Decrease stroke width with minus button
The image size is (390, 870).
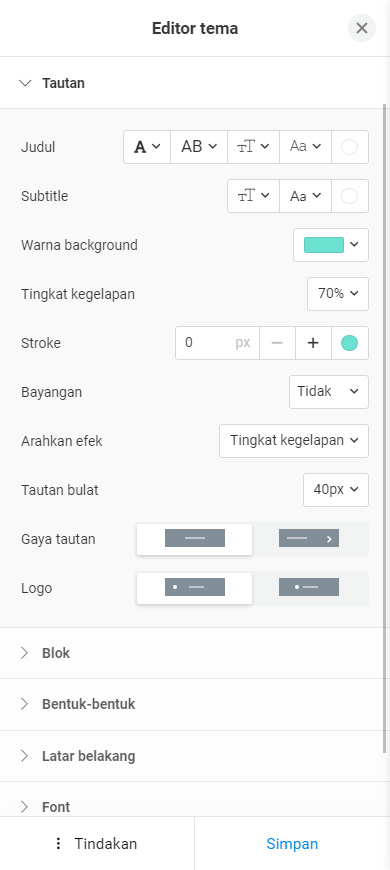pyautogui.click(x=277, y=343)
